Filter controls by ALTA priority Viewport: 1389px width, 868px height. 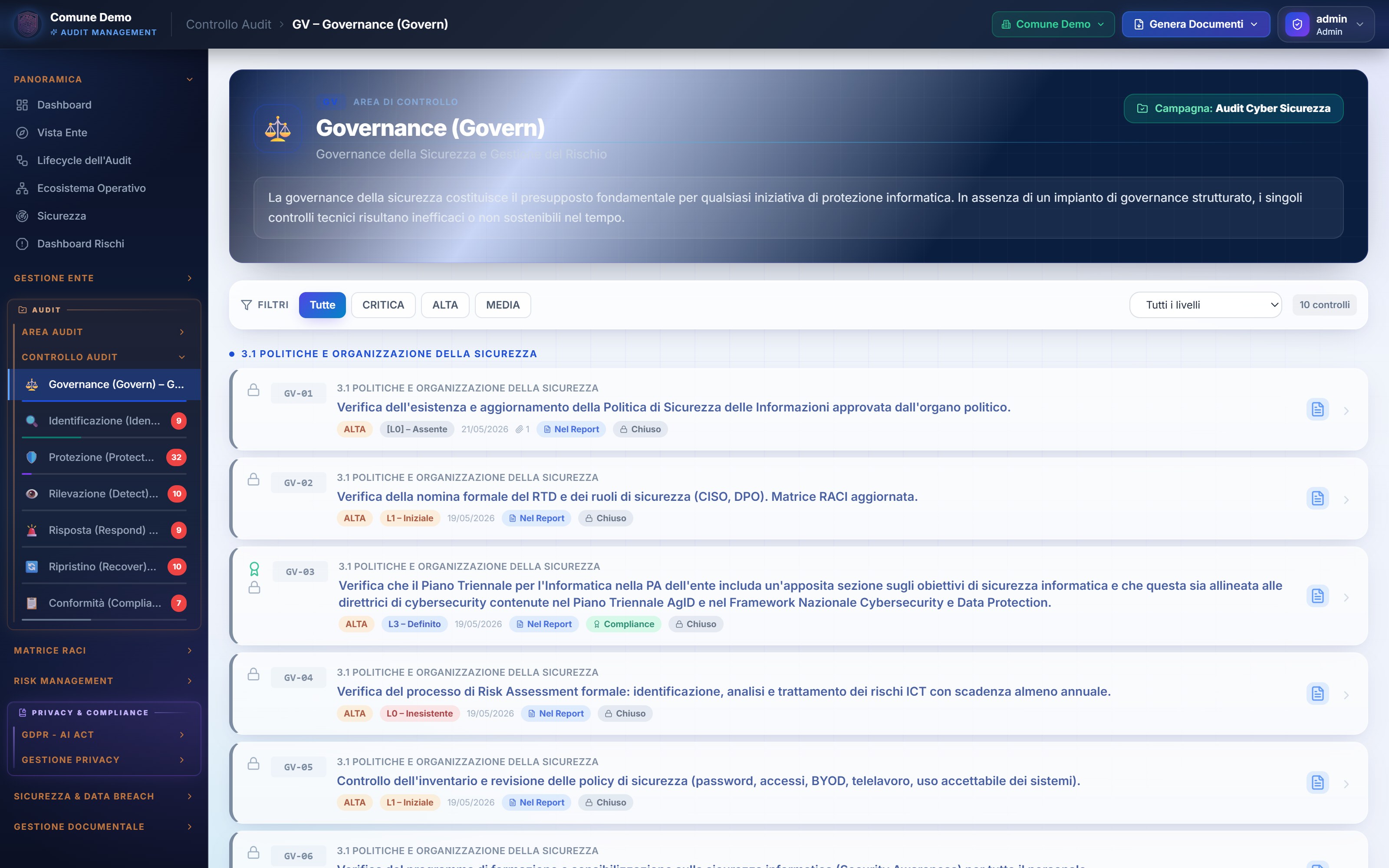[445, 305]
